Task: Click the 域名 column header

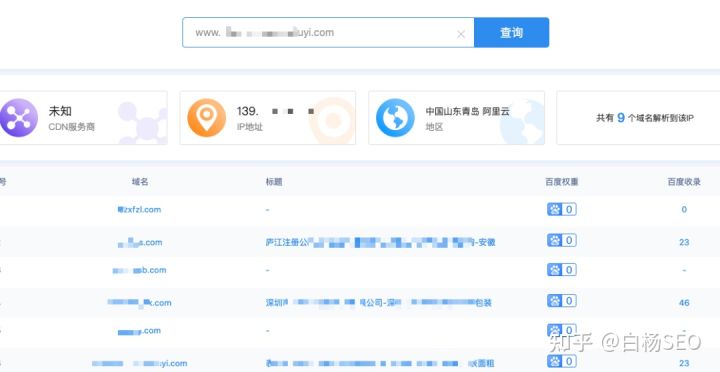Action: [140, 182]
